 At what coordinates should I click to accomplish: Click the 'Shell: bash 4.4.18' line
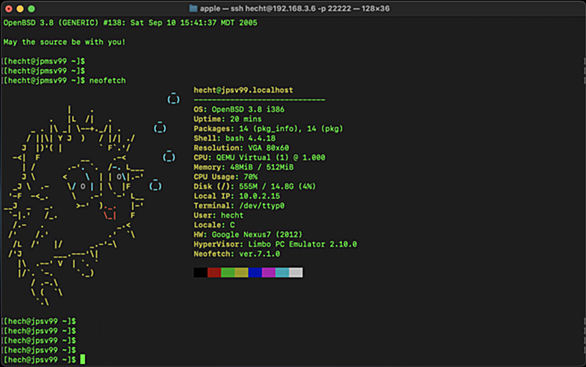tap(234, 138)
